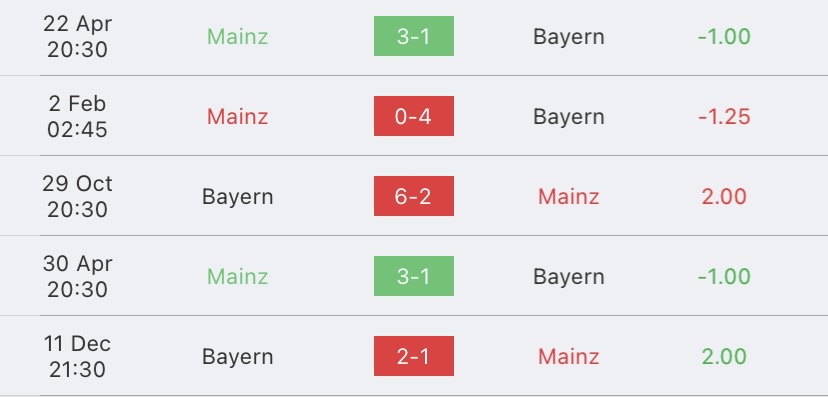Select Bayern home team on 29 Oct
Viewport: 828px width, 397px height.
(238, 197)
